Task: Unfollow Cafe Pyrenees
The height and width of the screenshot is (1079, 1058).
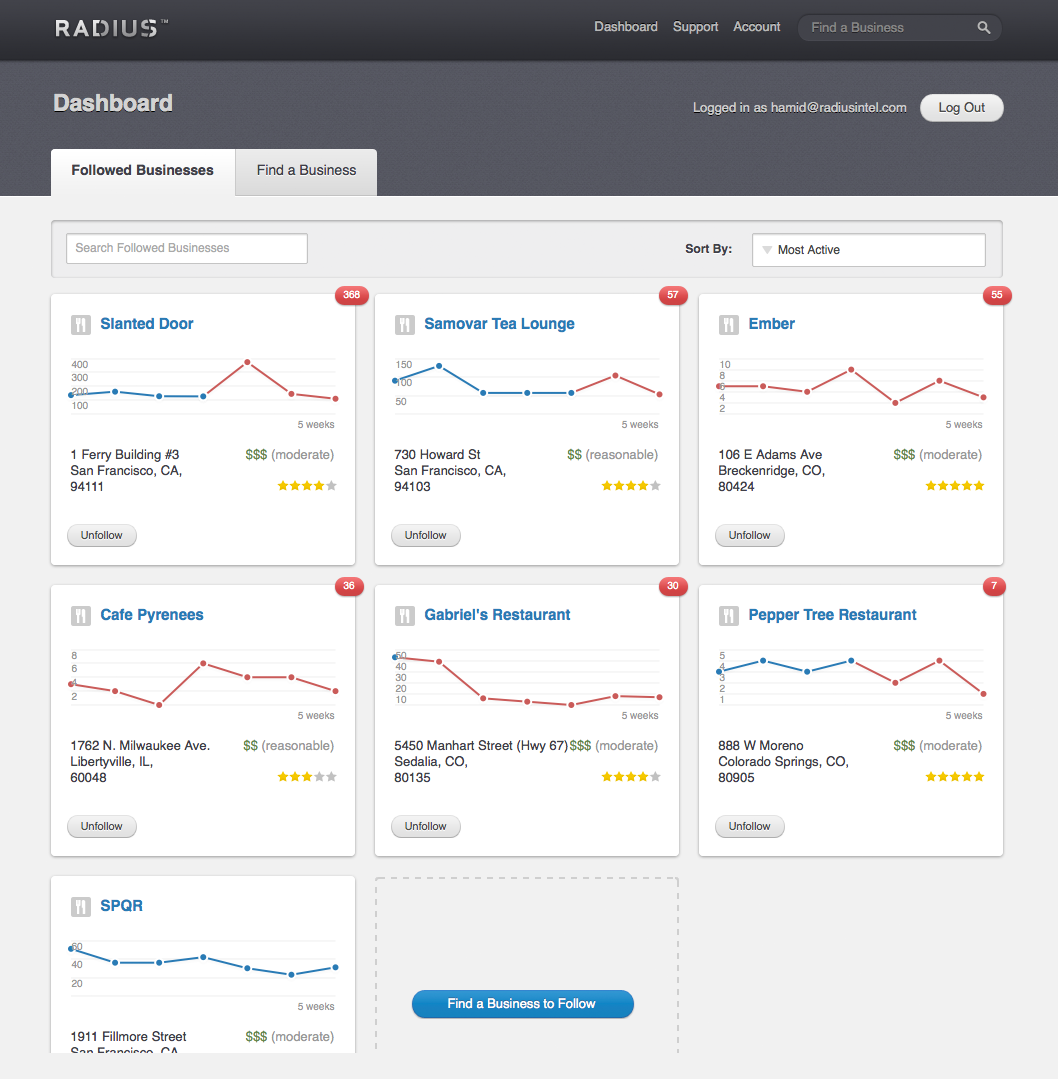Action: click(x=102, y=826)
